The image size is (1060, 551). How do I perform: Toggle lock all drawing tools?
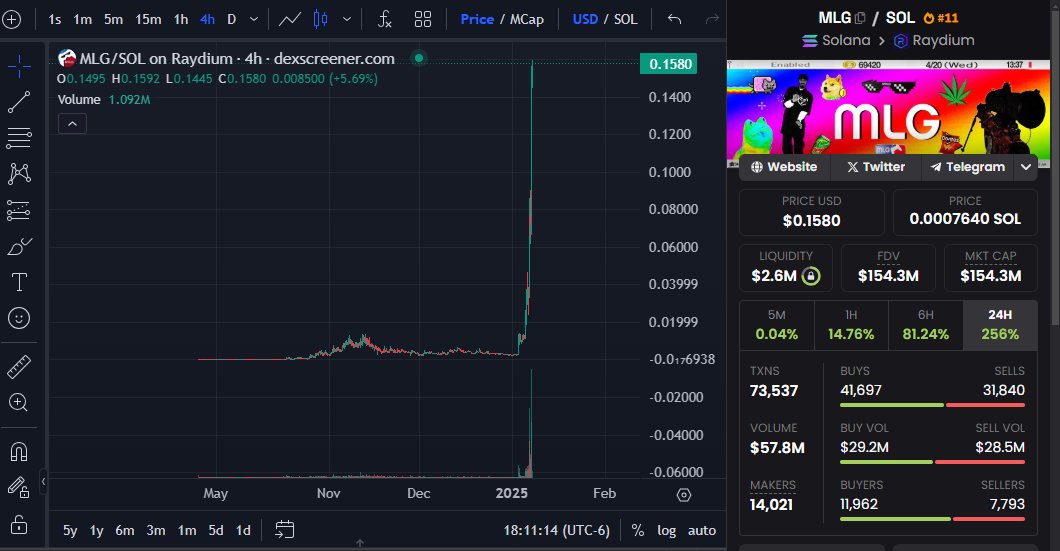[19, 524]
